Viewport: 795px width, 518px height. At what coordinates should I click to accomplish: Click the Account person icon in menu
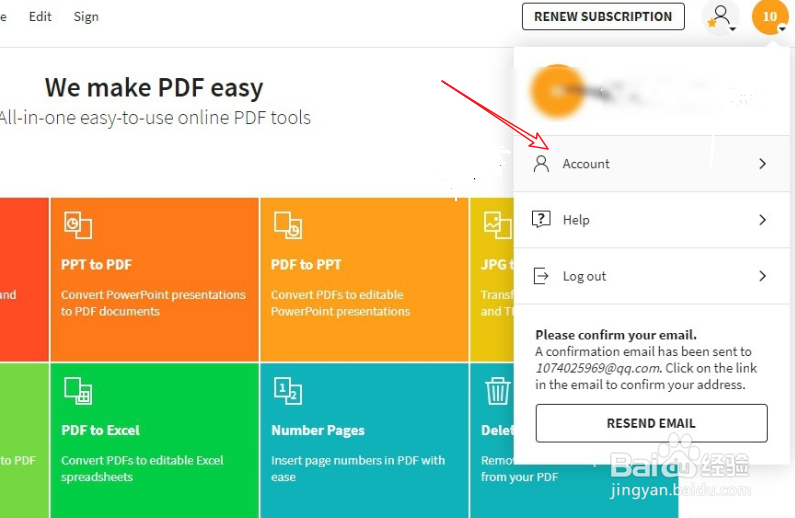pyautogui.click(x=541, y=164)
